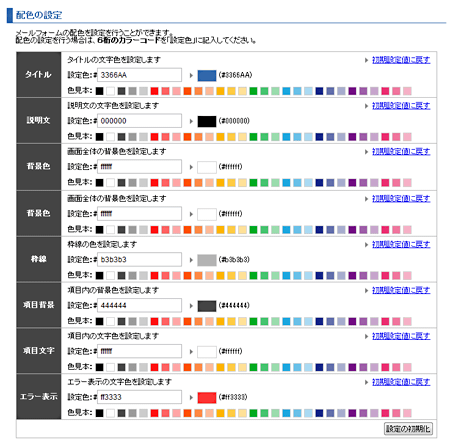450x448 pixels.
Task: Choose the white swatch in 項目文字 row
Action: 110,367
